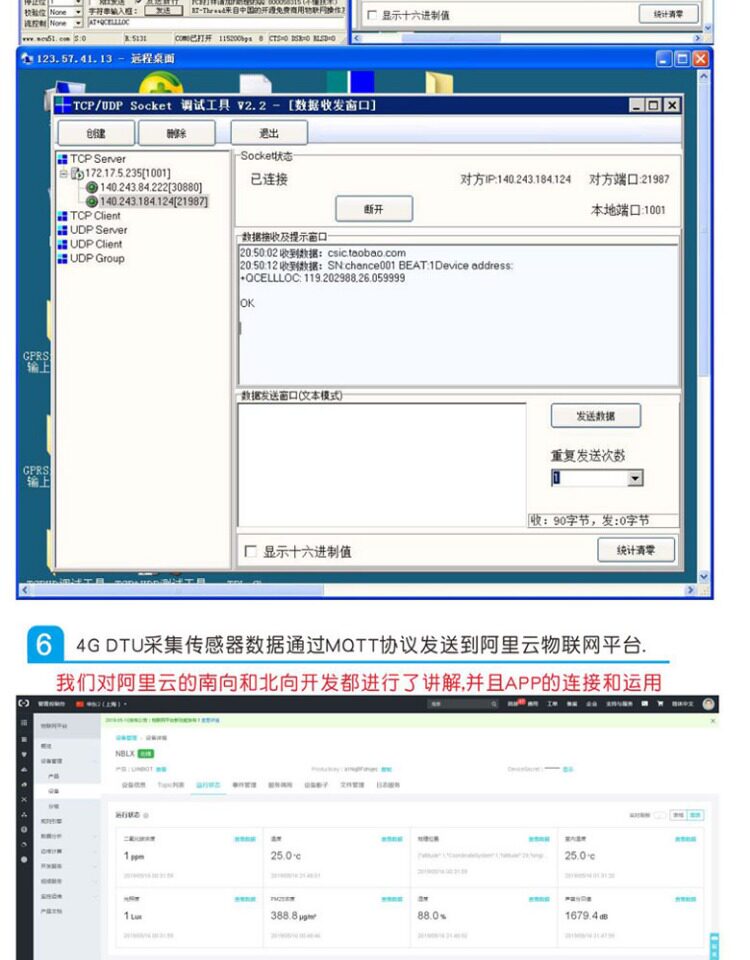
Task: Click the 退出 button in the Socket tool
Action: coord(269,133)
